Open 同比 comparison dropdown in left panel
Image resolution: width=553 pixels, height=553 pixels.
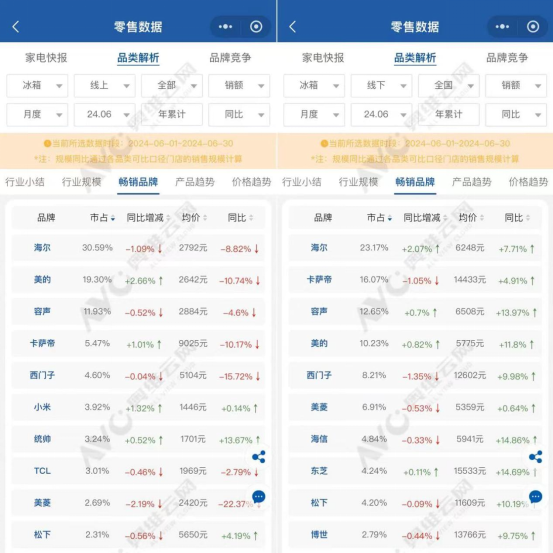[x=239, y=114]
